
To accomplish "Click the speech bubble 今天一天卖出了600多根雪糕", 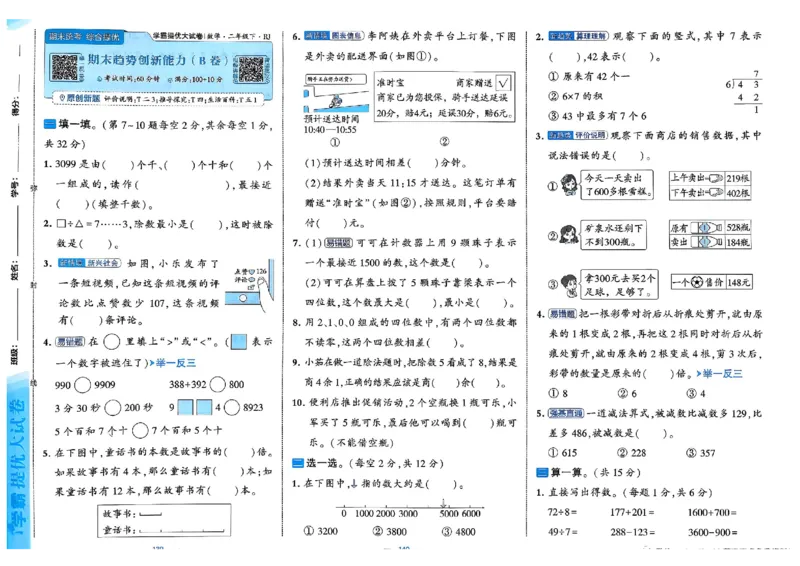I will coord(617,184).
